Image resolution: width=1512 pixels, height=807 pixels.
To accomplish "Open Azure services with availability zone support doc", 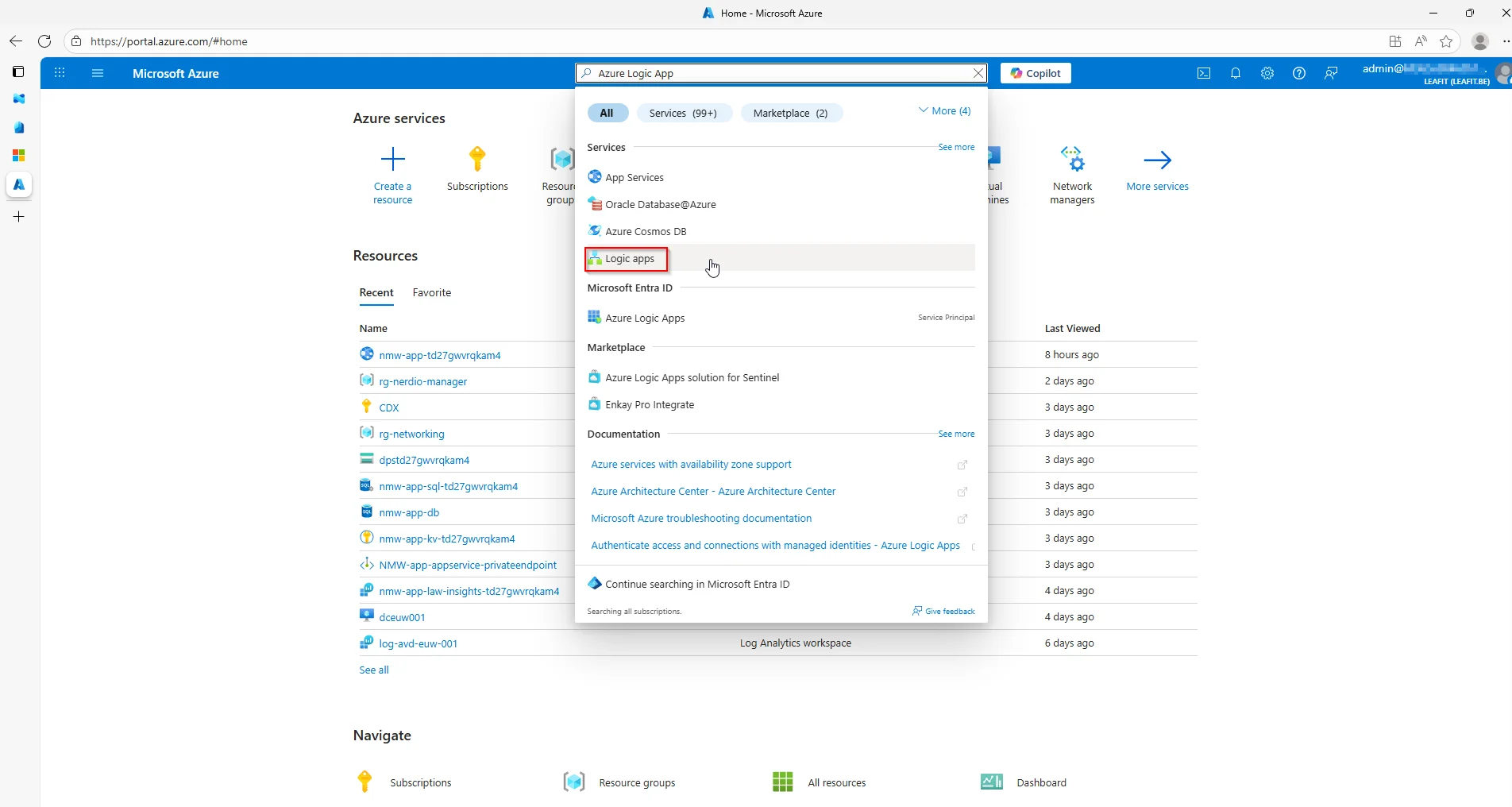I will pos(691,464).
